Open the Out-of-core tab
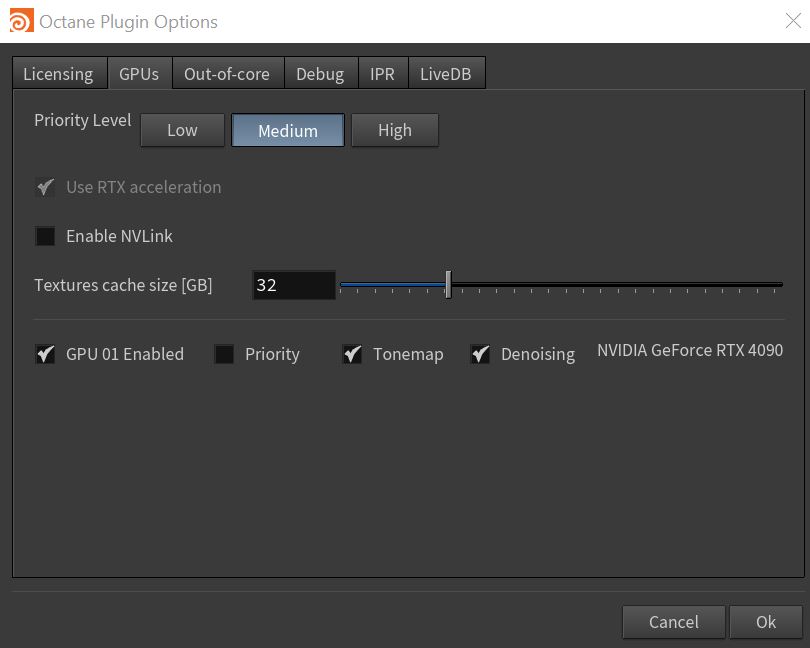The width and height of the screenshot is (810, 648). pyautogui.click(x=227, y=74)
